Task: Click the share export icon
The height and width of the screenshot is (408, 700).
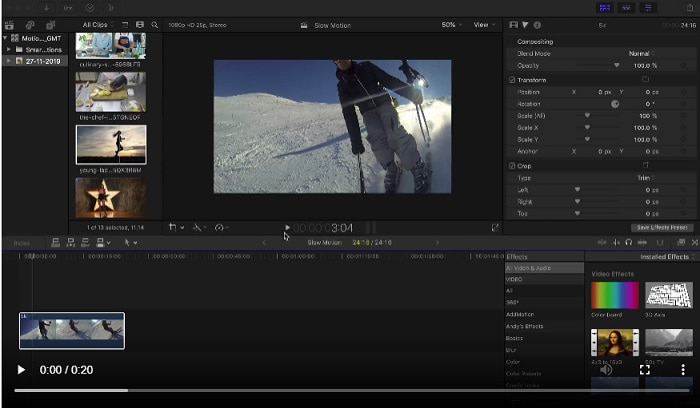Action: tap(689, 8)
